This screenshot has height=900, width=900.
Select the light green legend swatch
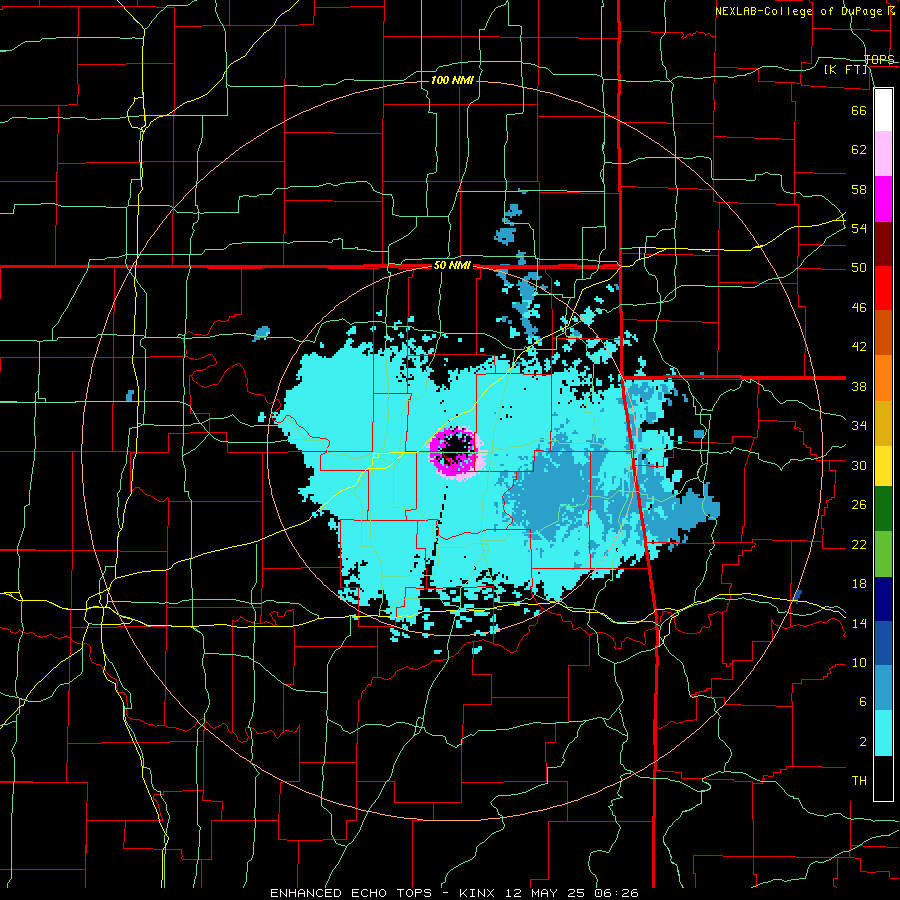883,554
